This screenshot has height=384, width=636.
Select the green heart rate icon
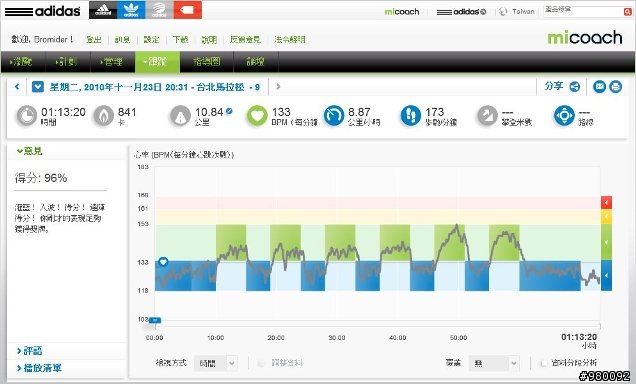(x=257, y=116)
